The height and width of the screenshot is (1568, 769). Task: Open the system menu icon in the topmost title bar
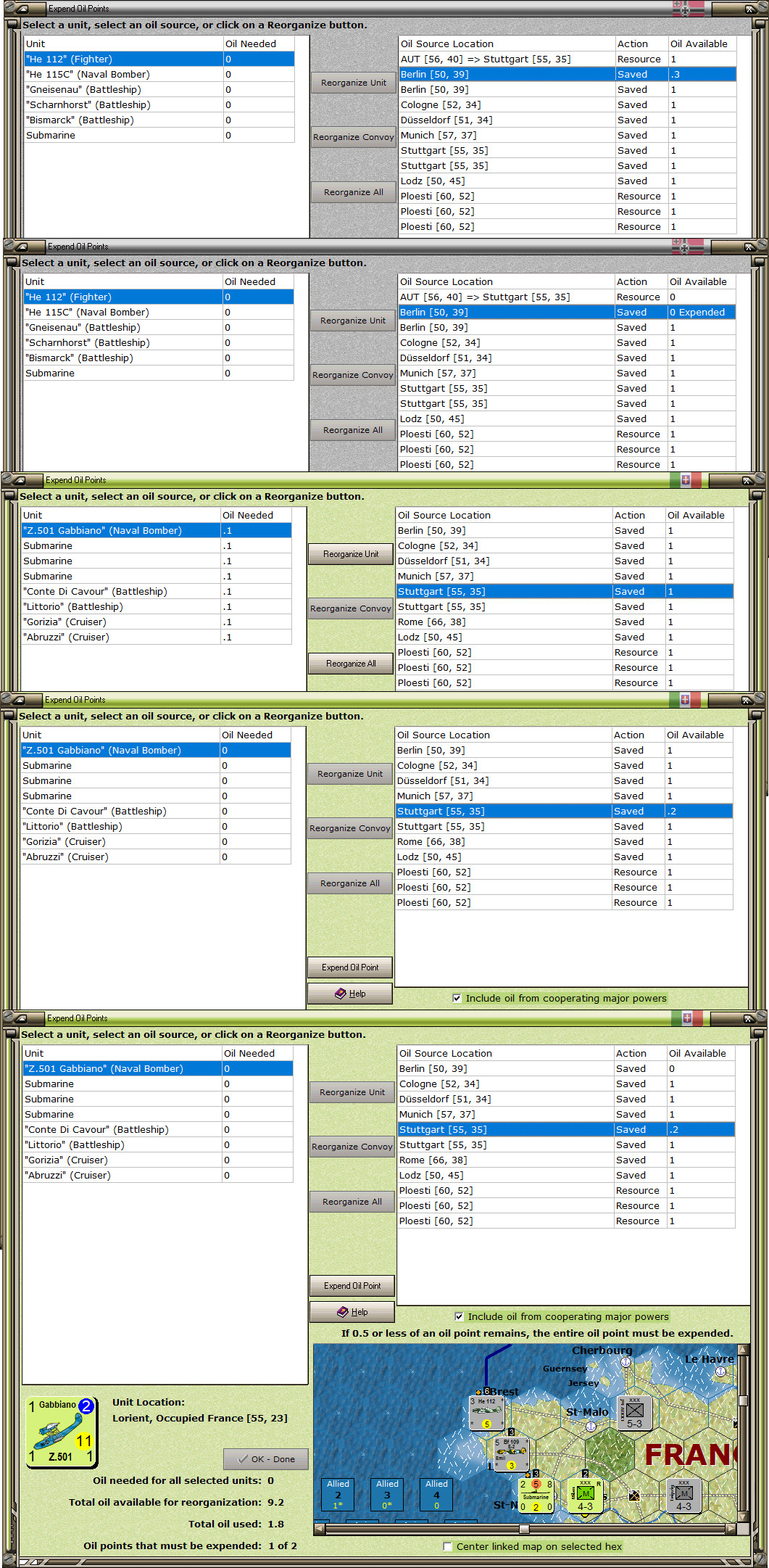21,9
